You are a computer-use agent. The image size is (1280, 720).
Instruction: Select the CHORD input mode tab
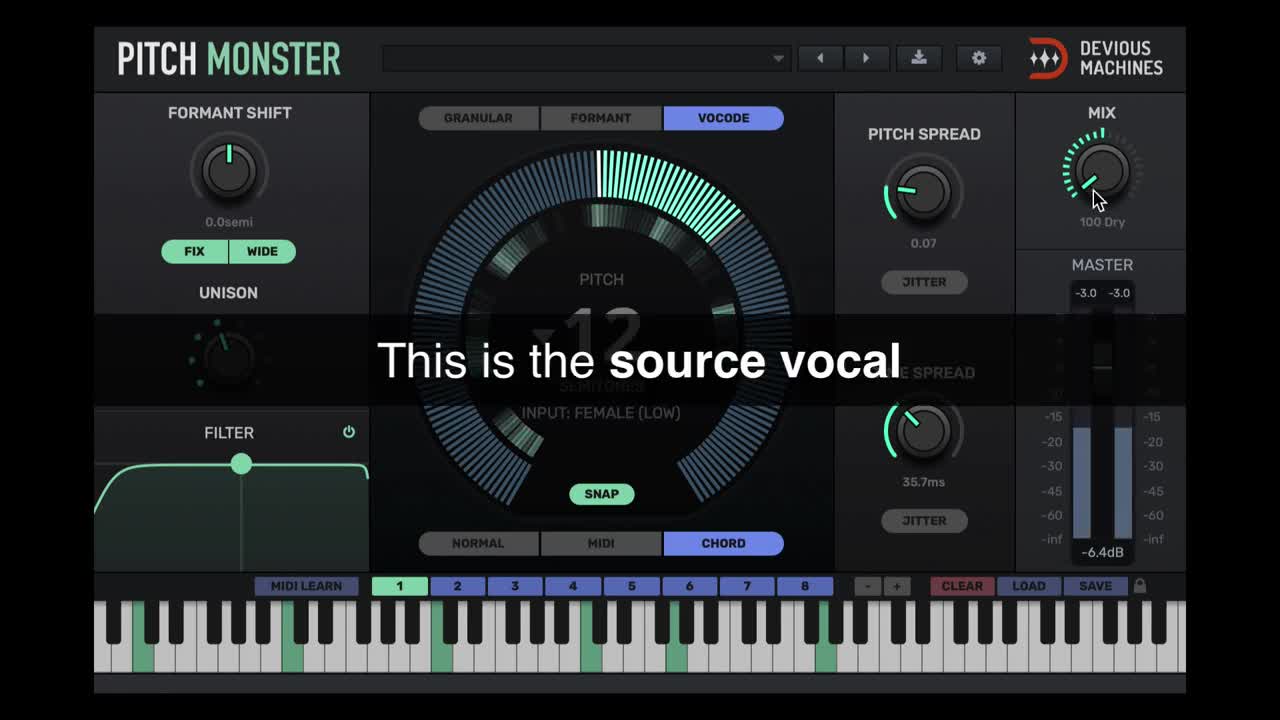723,544
